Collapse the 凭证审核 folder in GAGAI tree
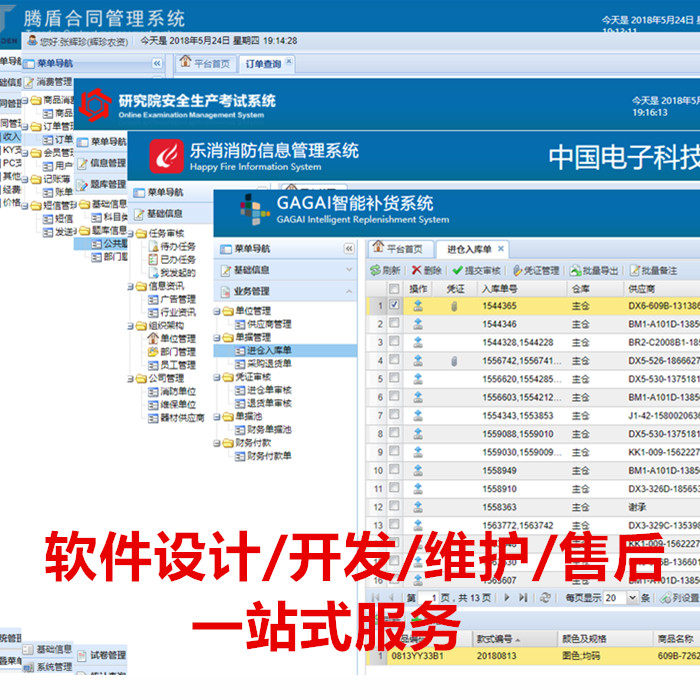This screenshot has width=700, height=700. [x=217, y=377]
